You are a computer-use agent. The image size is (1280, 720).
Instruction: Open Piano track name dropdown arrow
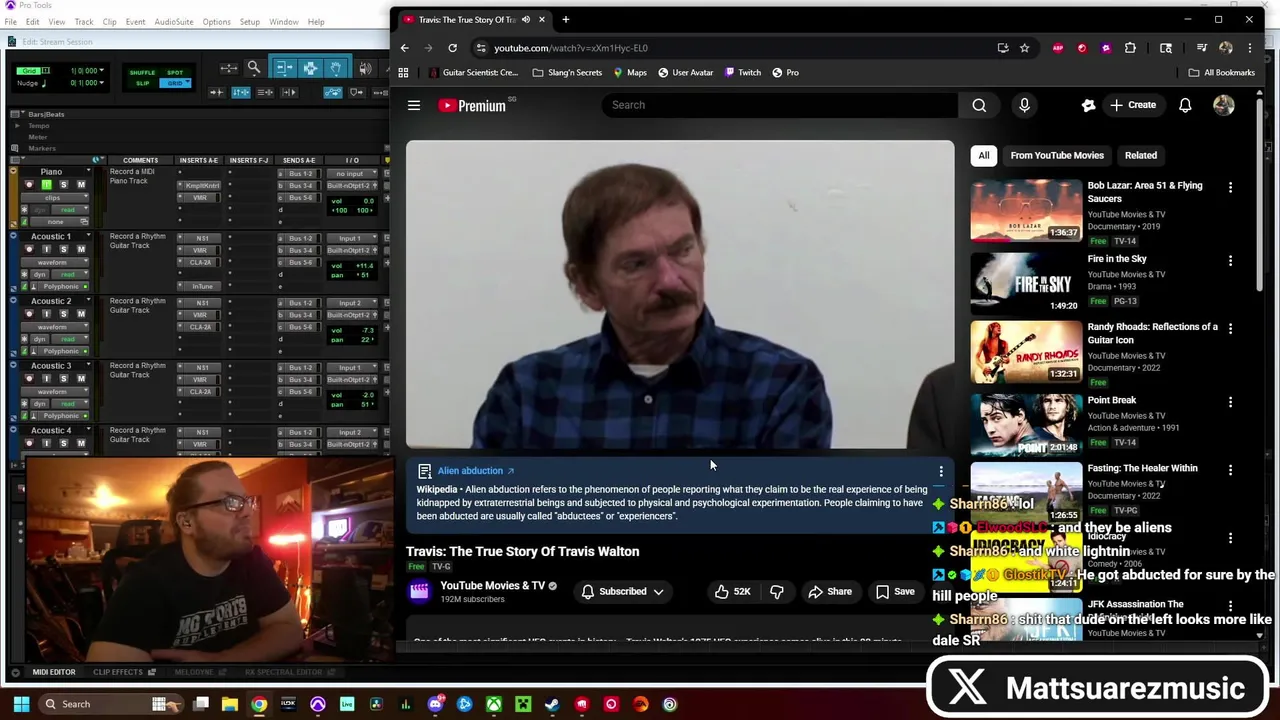click(88, 170)
